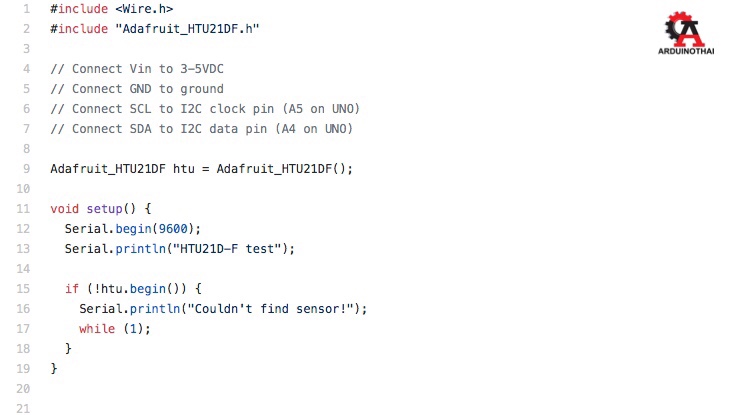Click line number 21 in gutter

point(23,409)
